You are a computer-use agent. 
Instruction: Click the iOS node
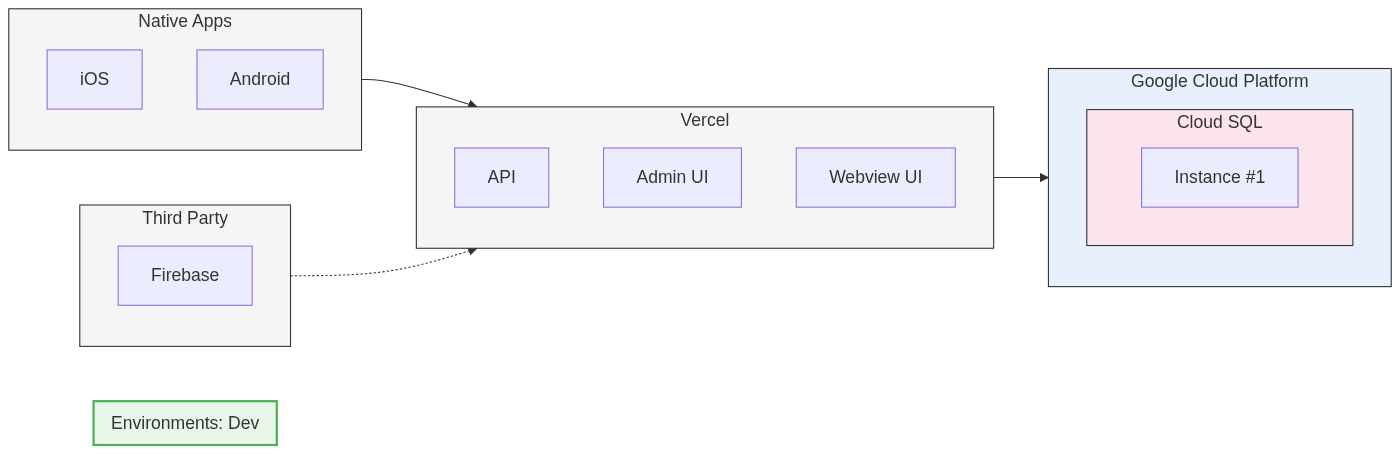tap(94, 79)
